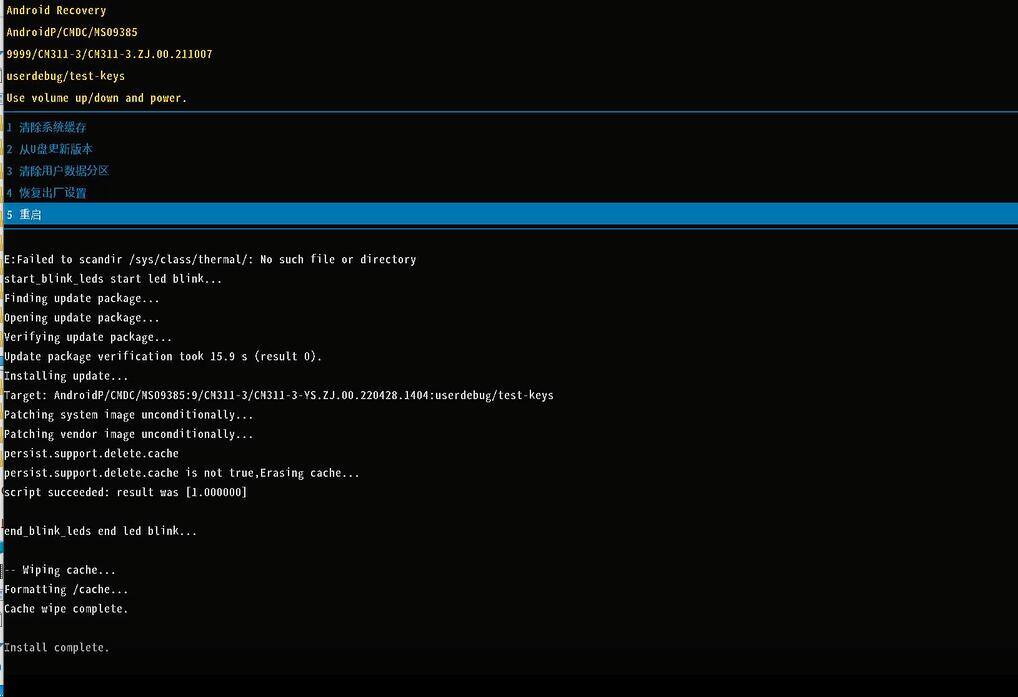
Task: Click the Android Recovery title text
Action: point(56,11)
